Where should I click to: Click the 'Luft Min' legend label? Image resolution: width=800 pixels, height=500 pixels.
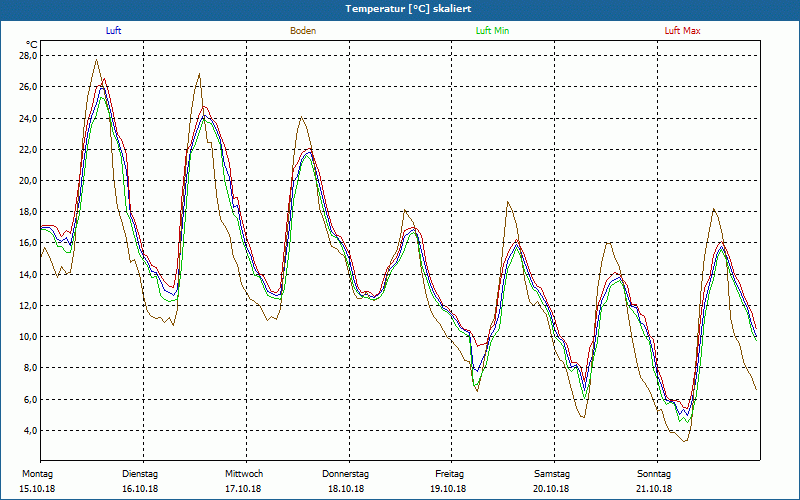[492, 31]
